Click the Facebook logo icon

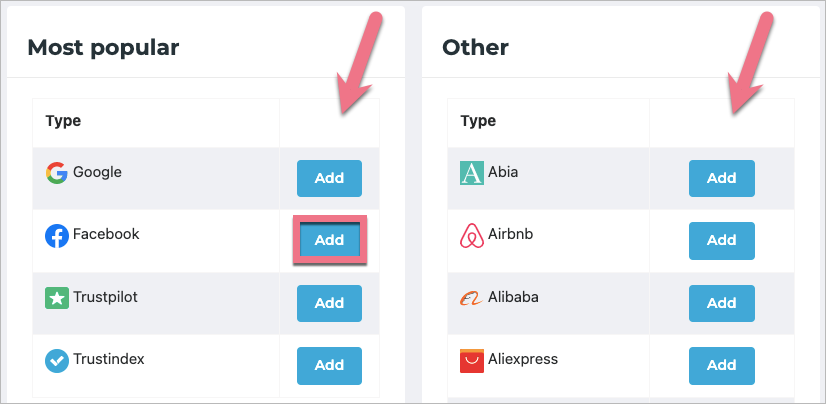pyautogui.click(x=57, y=236)
